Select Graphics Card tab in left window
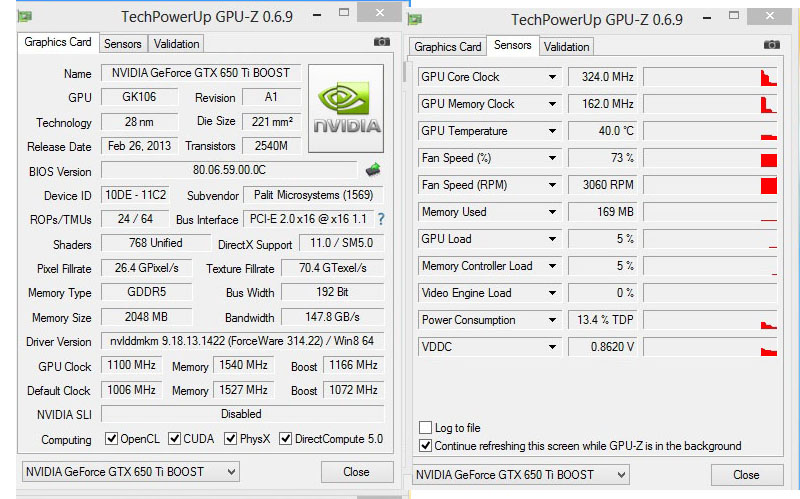 coord(58,42)
